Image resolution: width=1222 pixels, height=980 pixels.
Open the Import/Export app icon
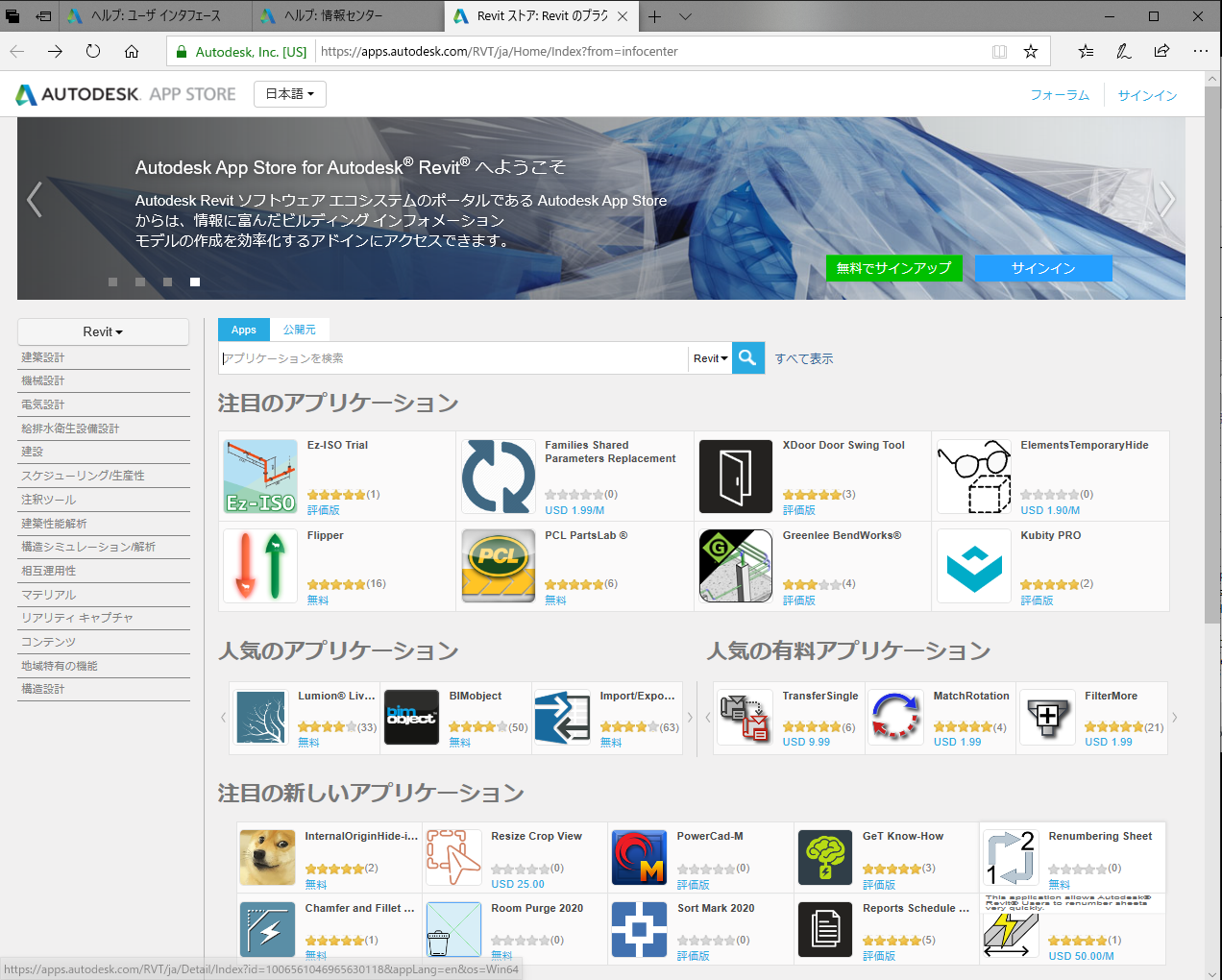tap(563, 718)
